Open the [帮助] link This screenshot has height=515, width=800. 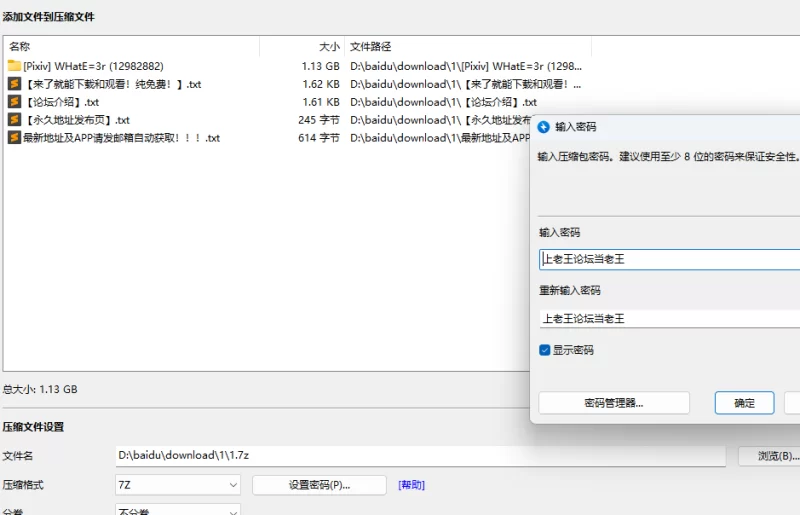point(411,485)
